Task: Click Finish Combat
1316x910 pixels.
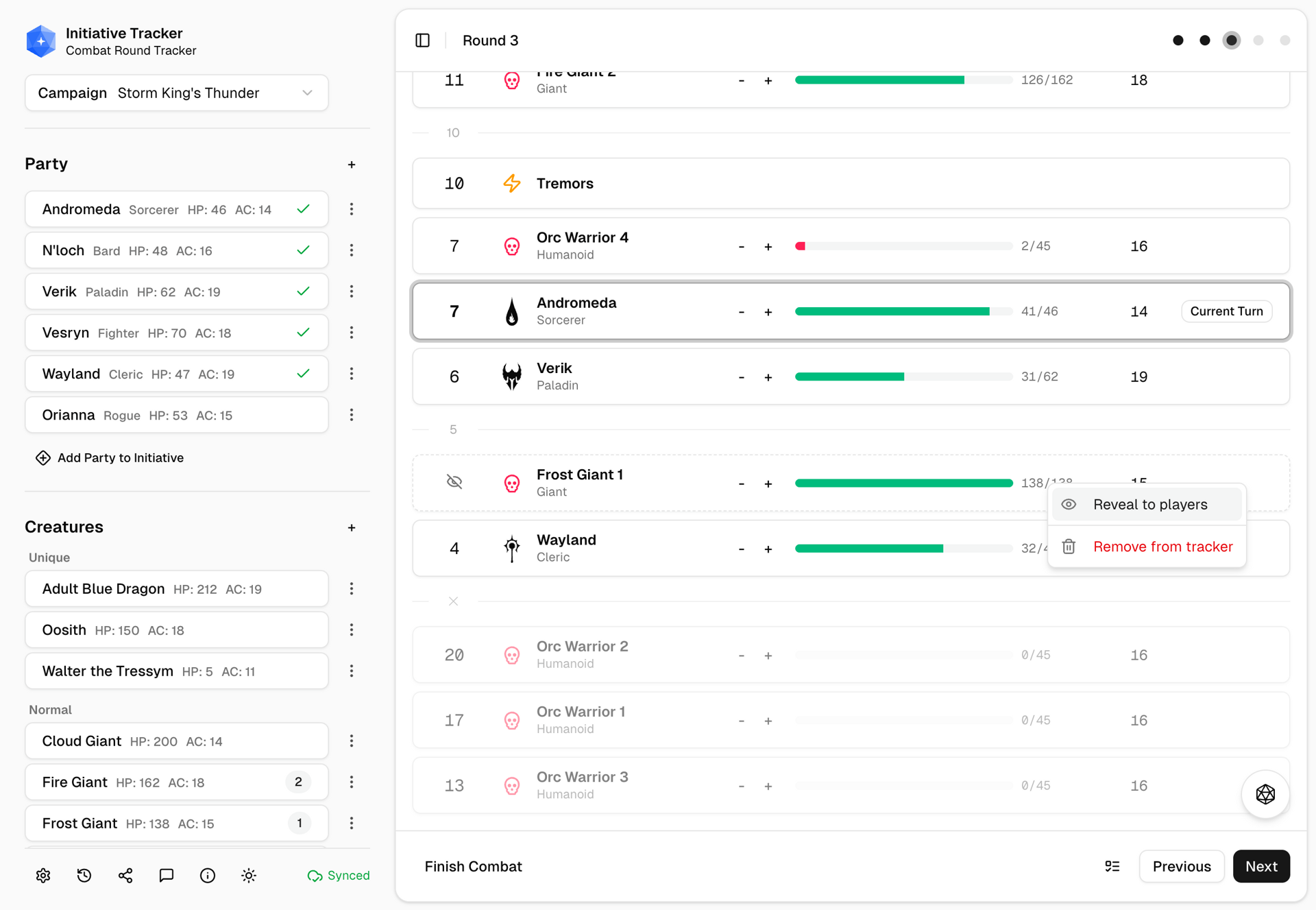Action: pos(474,866)
